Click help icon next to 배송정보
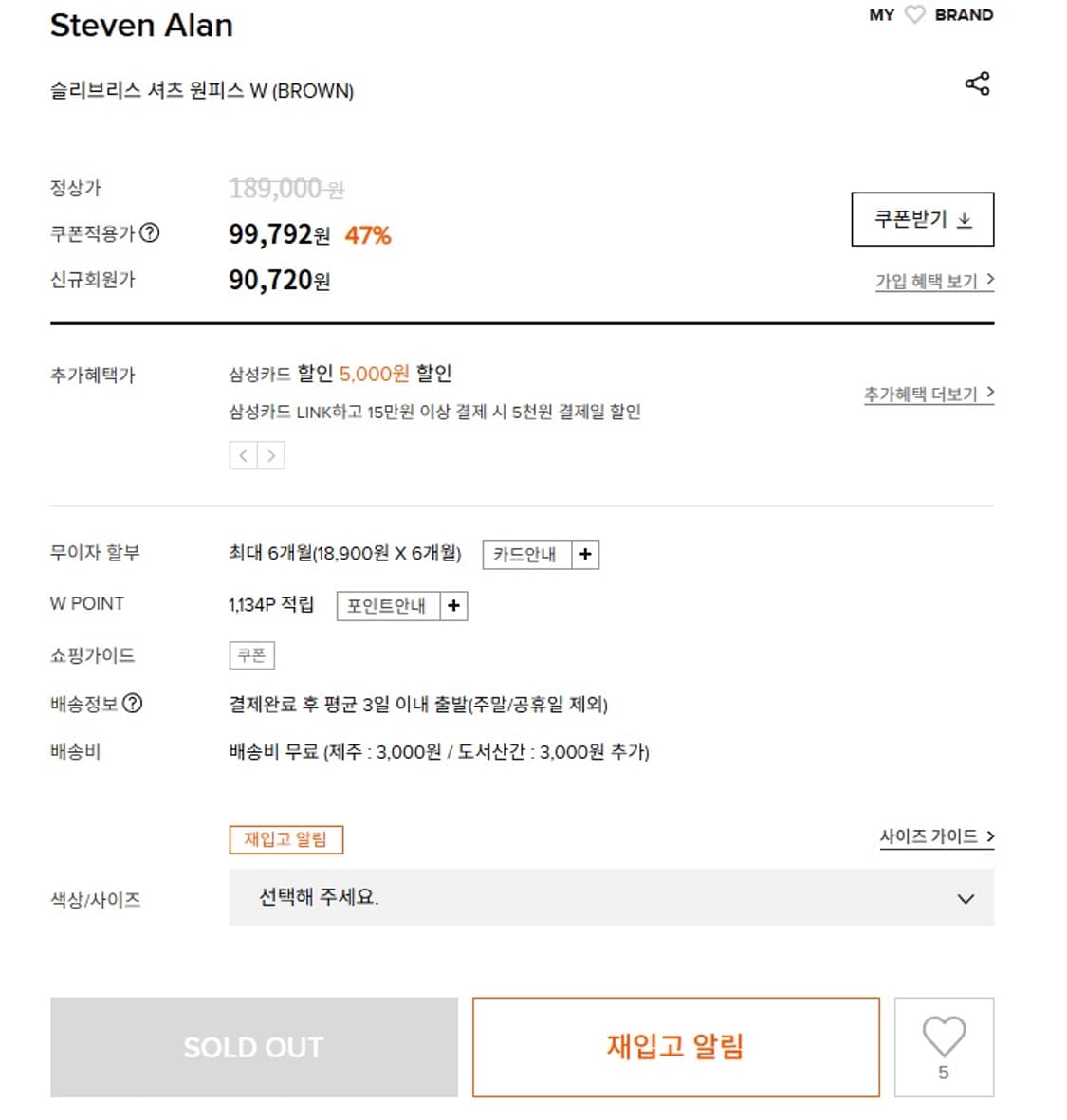The width and height of the screenshot is (1067, 1120). [x=133, y=704]
